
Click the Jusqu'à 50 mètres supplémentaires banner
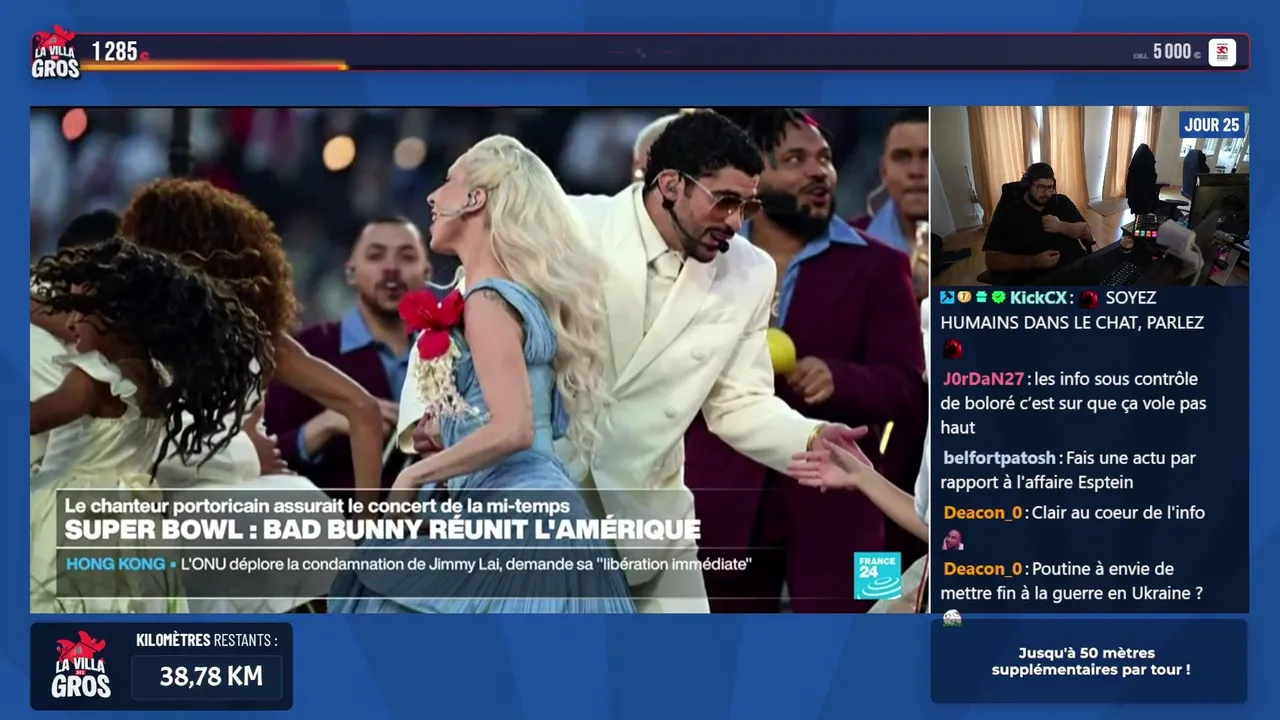(x=1089, y=661)
